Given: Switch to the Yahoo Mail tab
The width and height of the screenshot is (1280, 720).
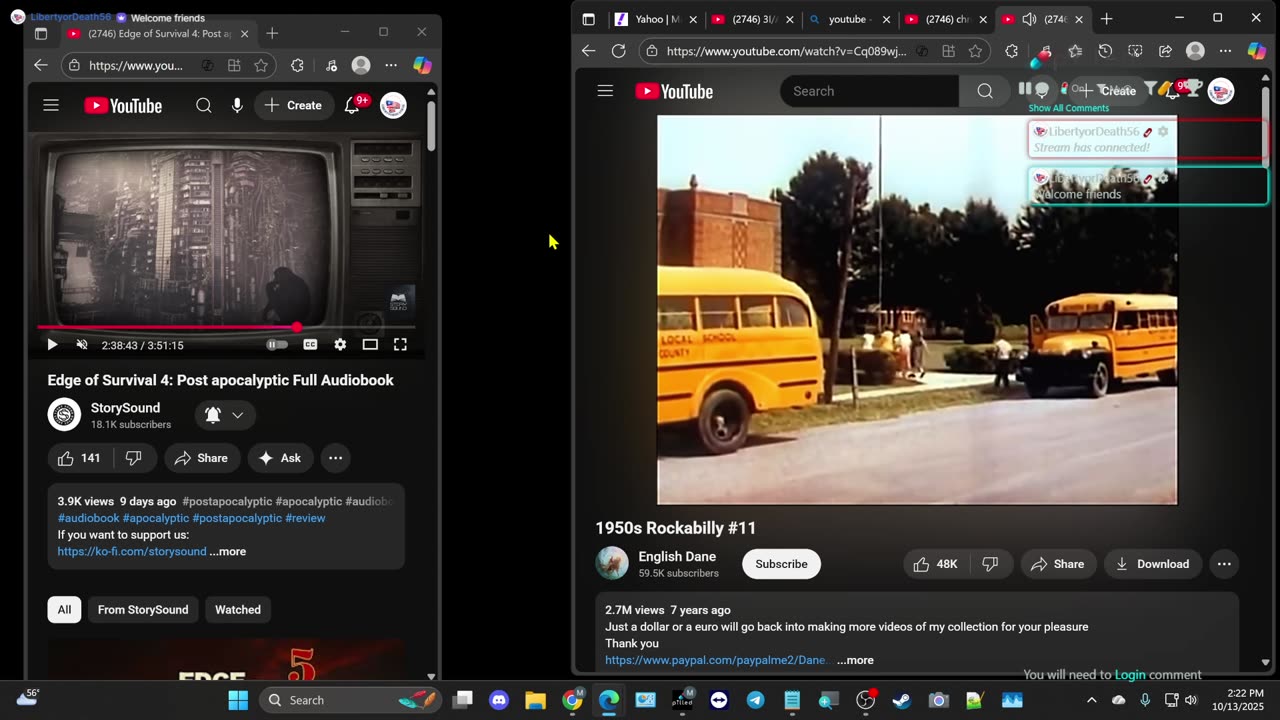Looking at the screenshot, I should point(654,19).
